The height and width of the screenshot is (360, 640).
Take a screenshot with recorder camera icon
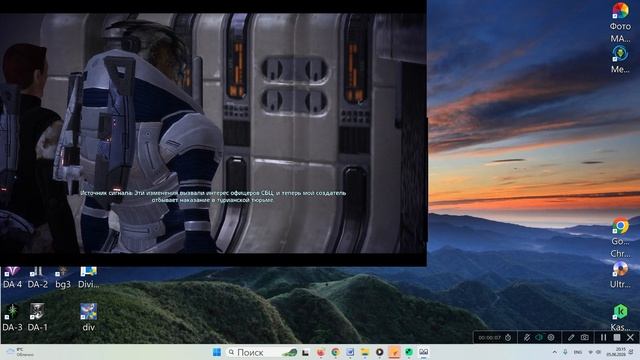click(585, 338)
